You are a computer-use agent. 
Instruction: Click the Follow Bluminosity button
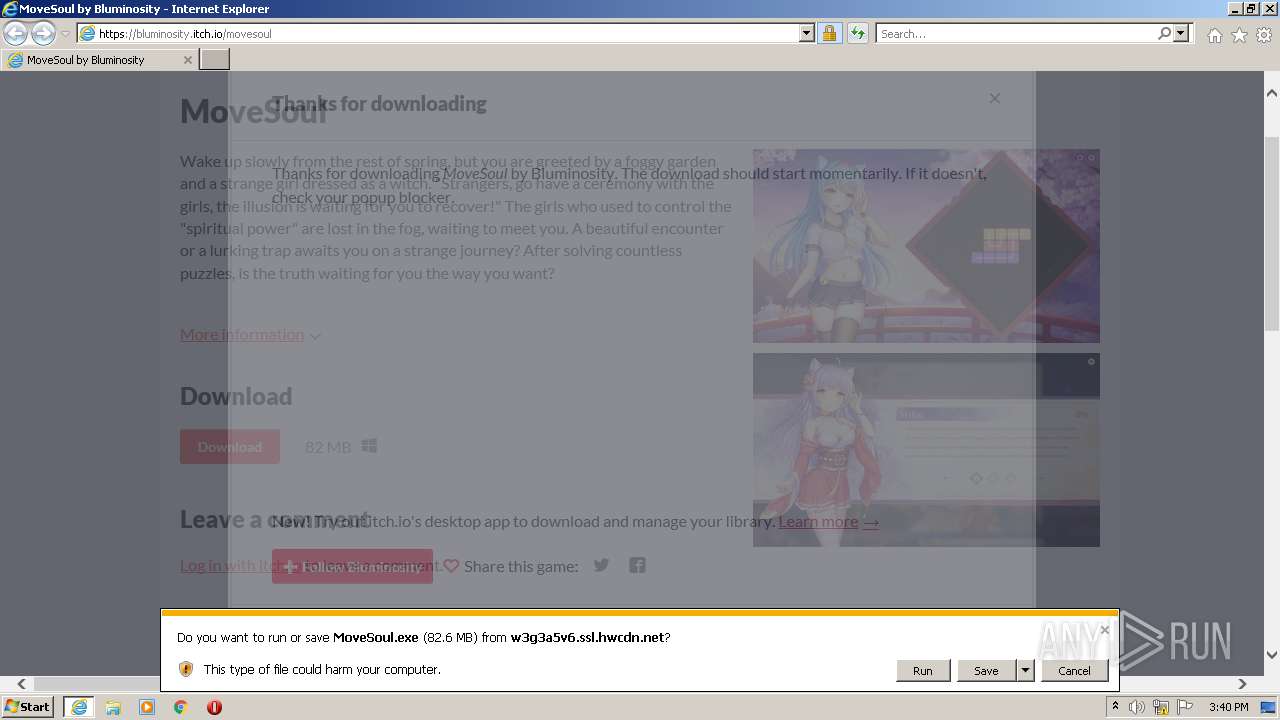tap(352, 566)
